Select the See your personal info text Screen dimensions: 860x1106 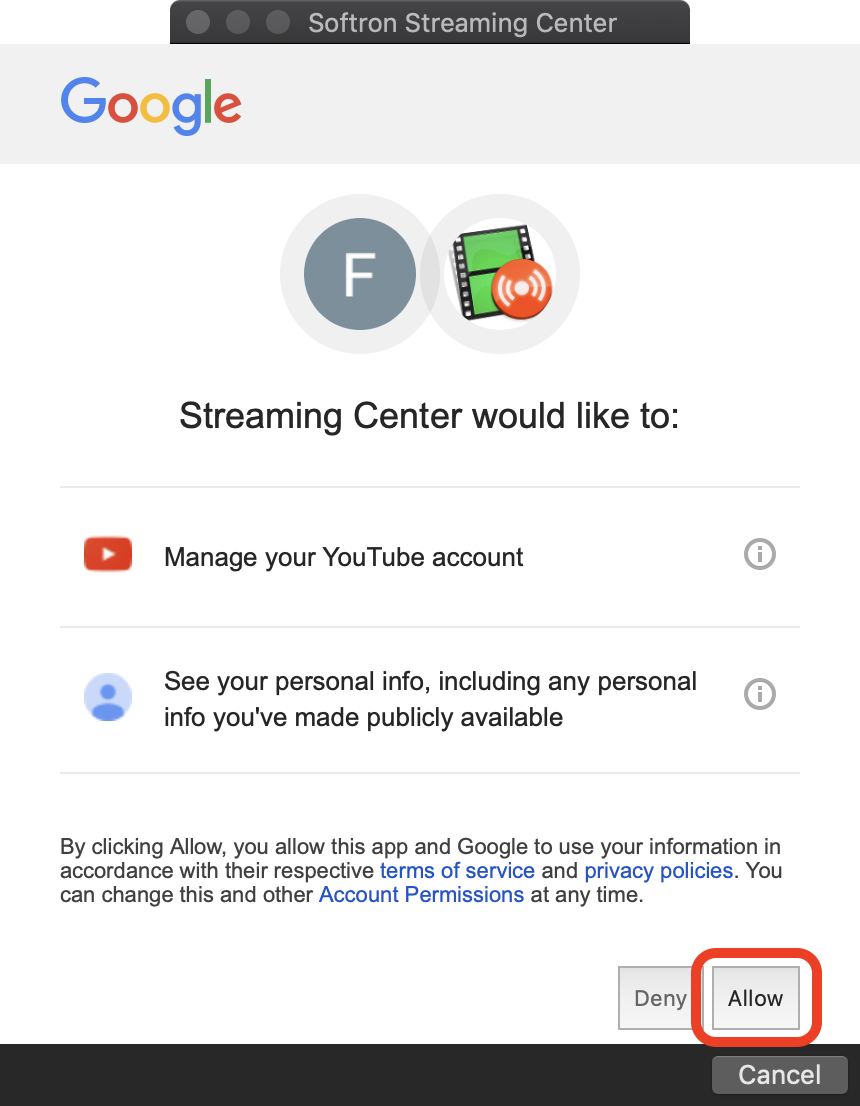point(430,699)
